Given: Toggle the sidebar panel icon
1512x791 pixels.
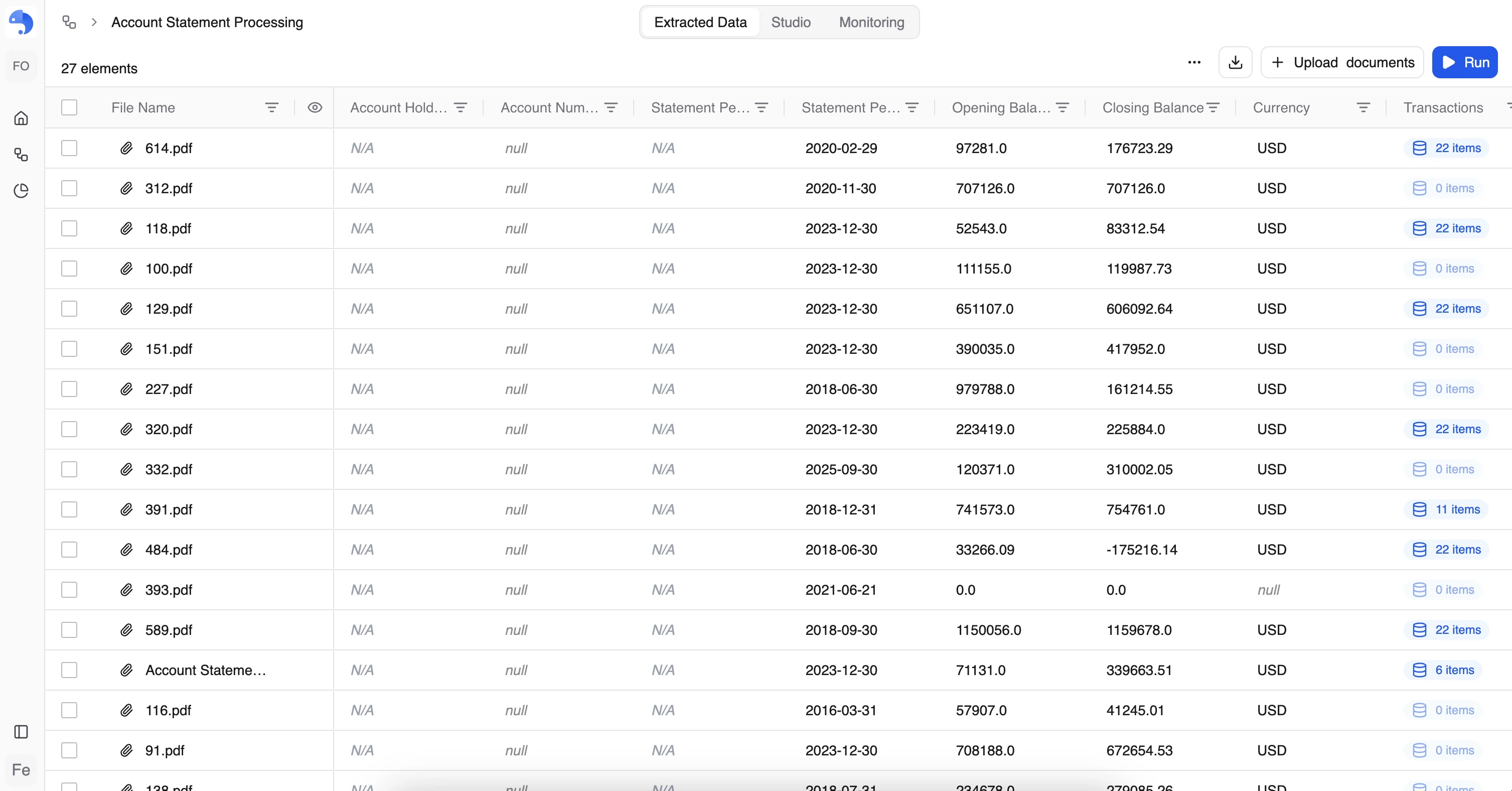Looking at the screenshot, I should (21, 732).
